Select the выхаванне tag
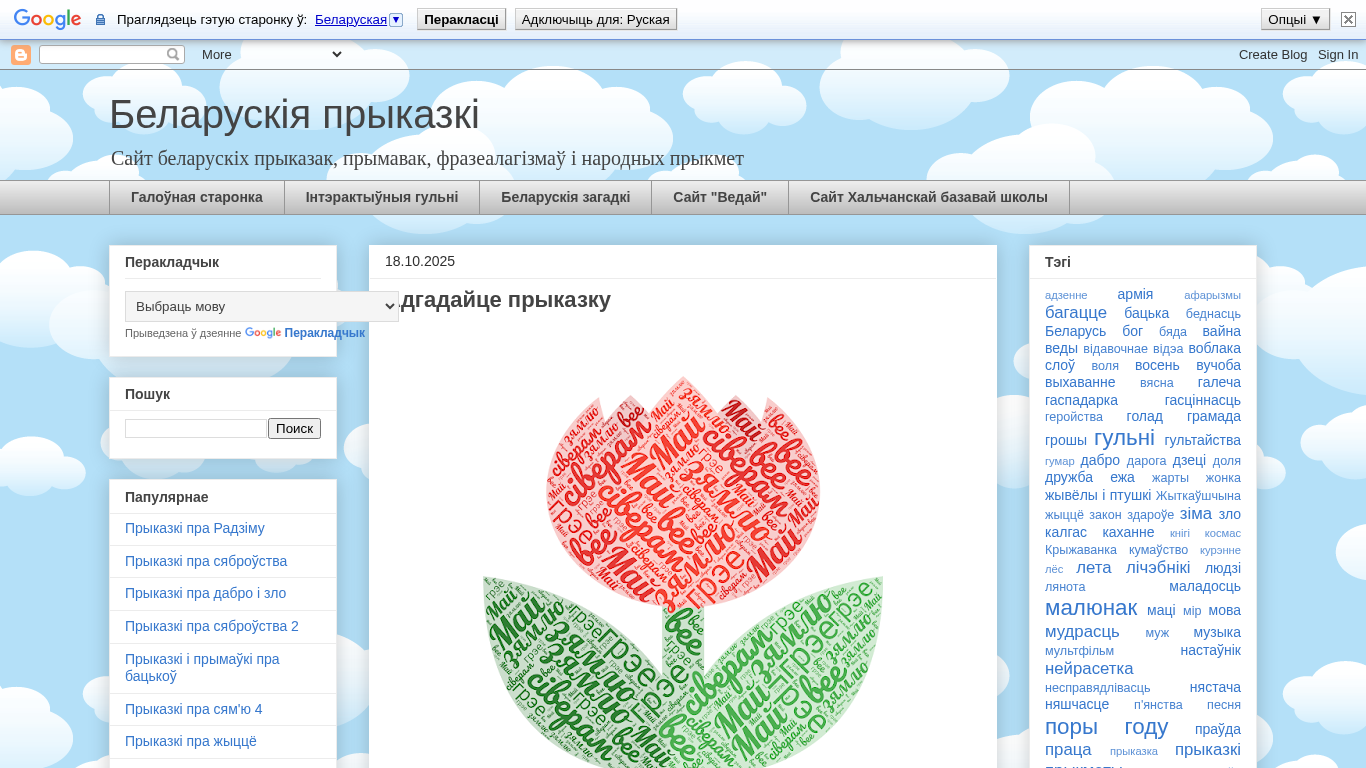Image resolution: width=1366 pixels, height=768 pixels. tap(1080, 382)
